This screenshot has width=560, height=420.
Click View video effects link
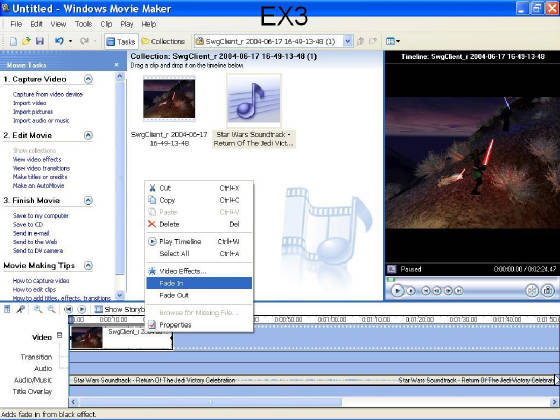pyautogui.click(x=37, y=159)
